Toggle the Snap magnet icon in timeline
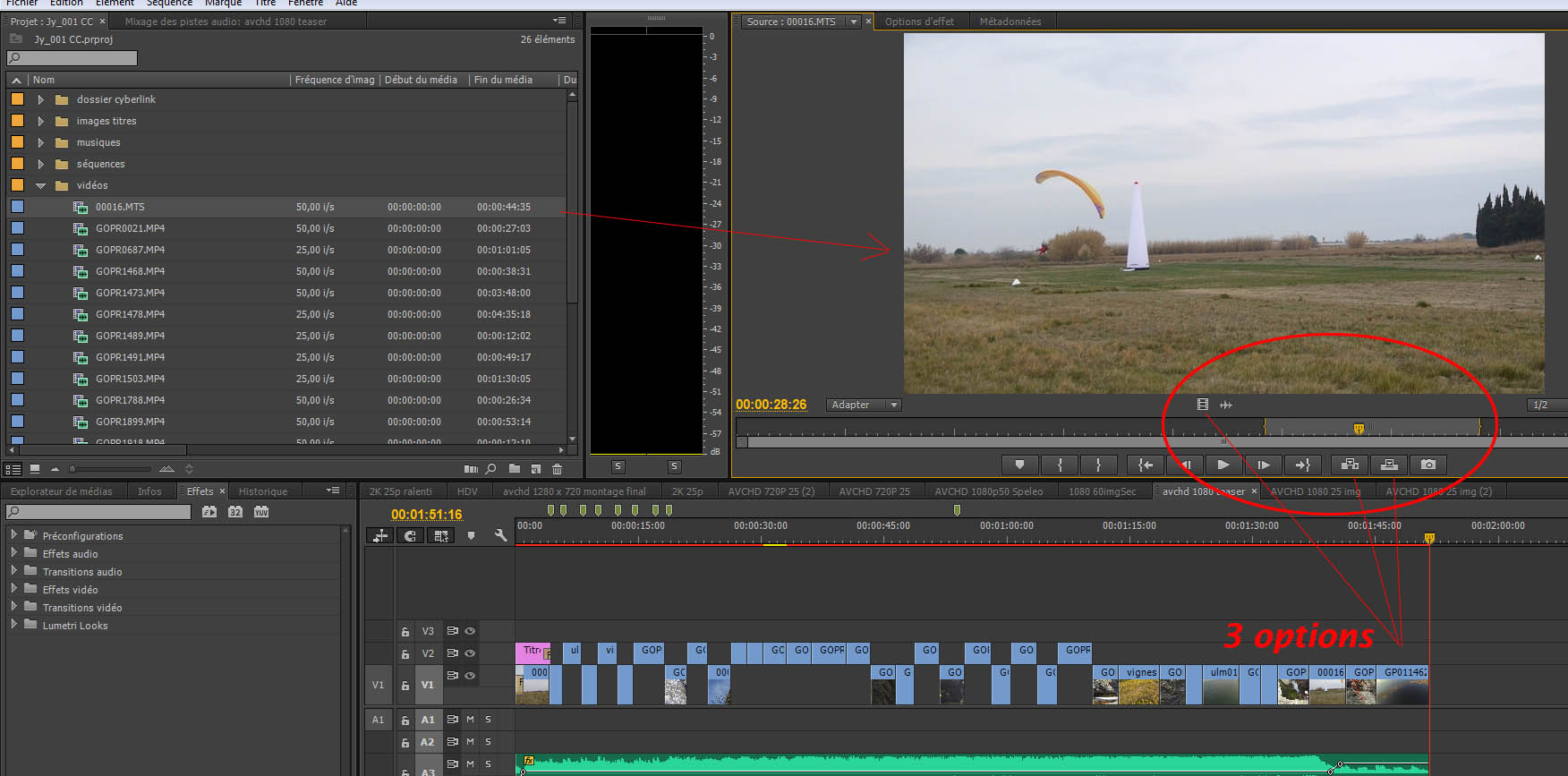1568x776 pixels. pyautogui.click(x=410, y=535)
